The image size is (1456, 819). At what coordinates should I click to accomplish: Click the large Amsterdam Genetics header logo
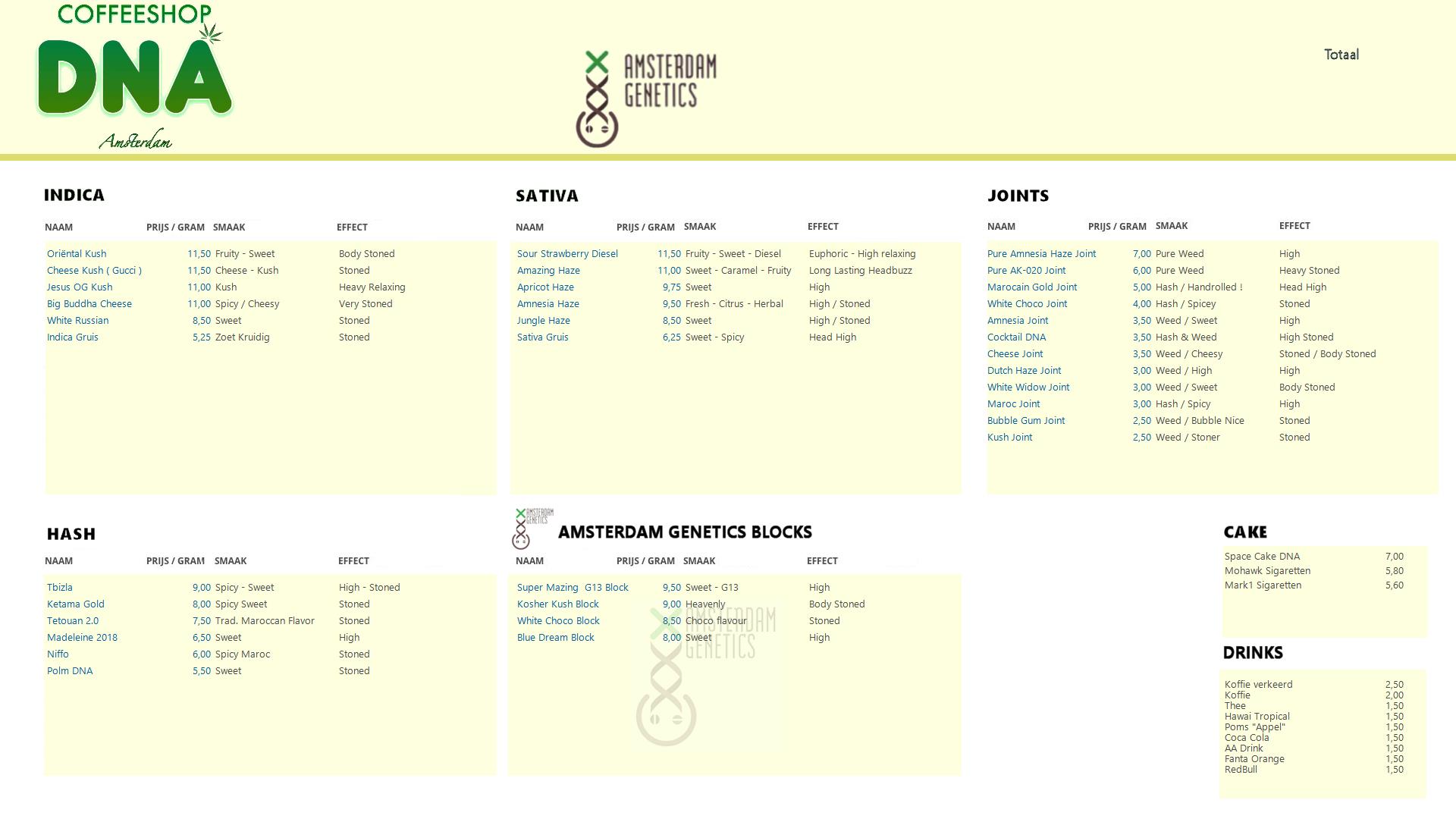(646, 99)
